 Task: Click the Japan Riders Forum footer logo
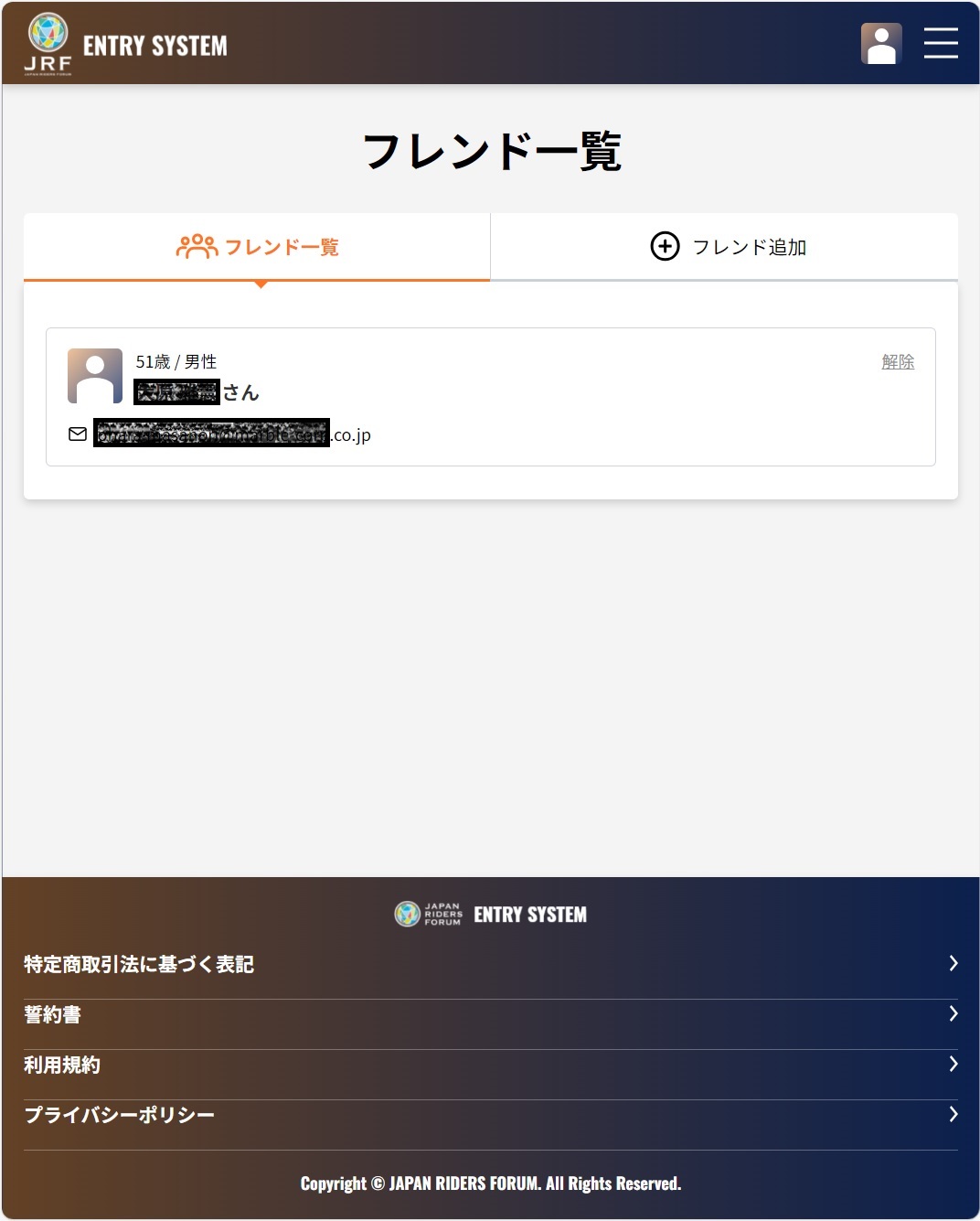coord(429,914)
